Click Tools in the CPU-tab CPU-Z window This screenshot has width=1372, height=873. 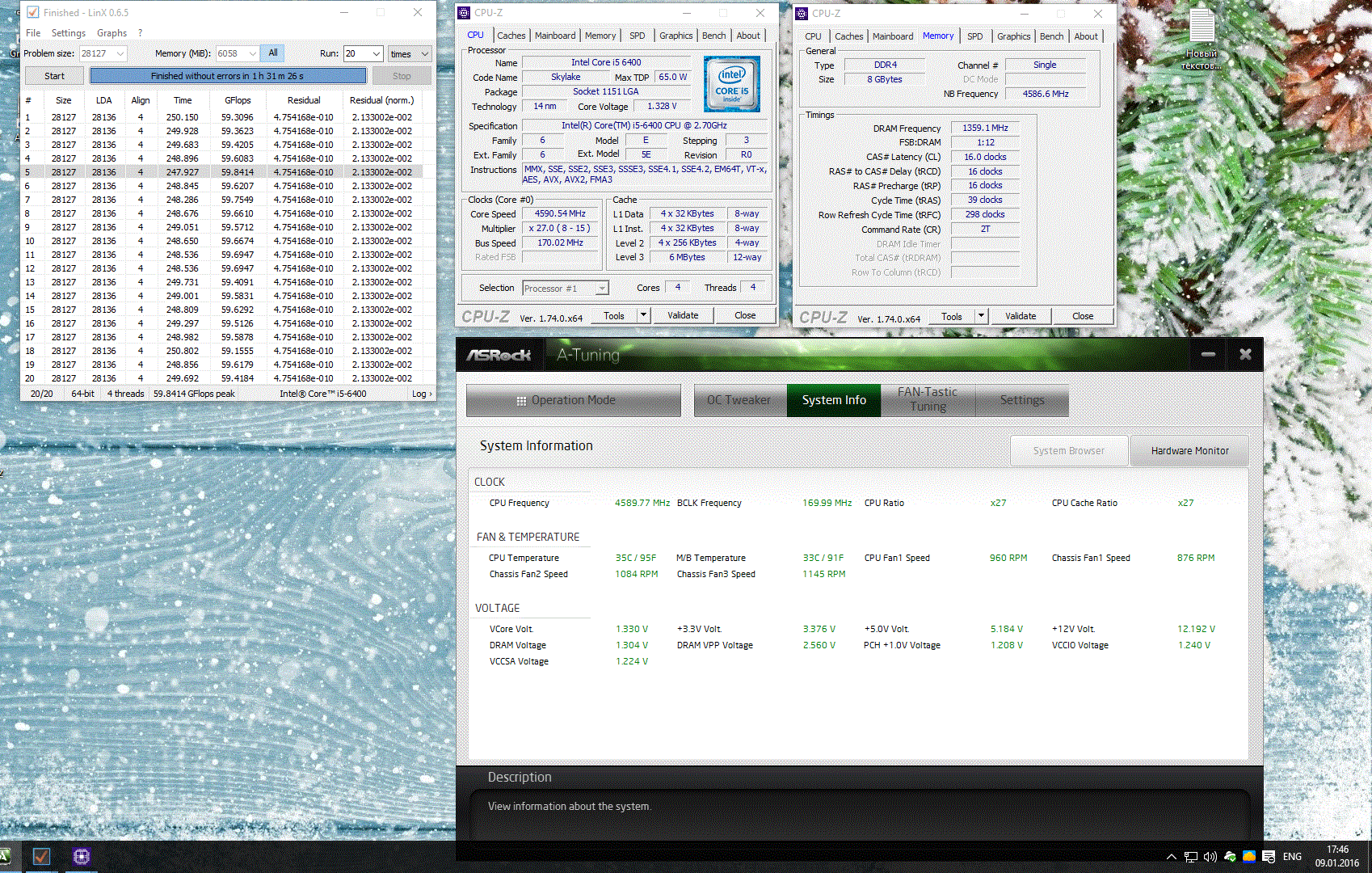click(613, 315)
